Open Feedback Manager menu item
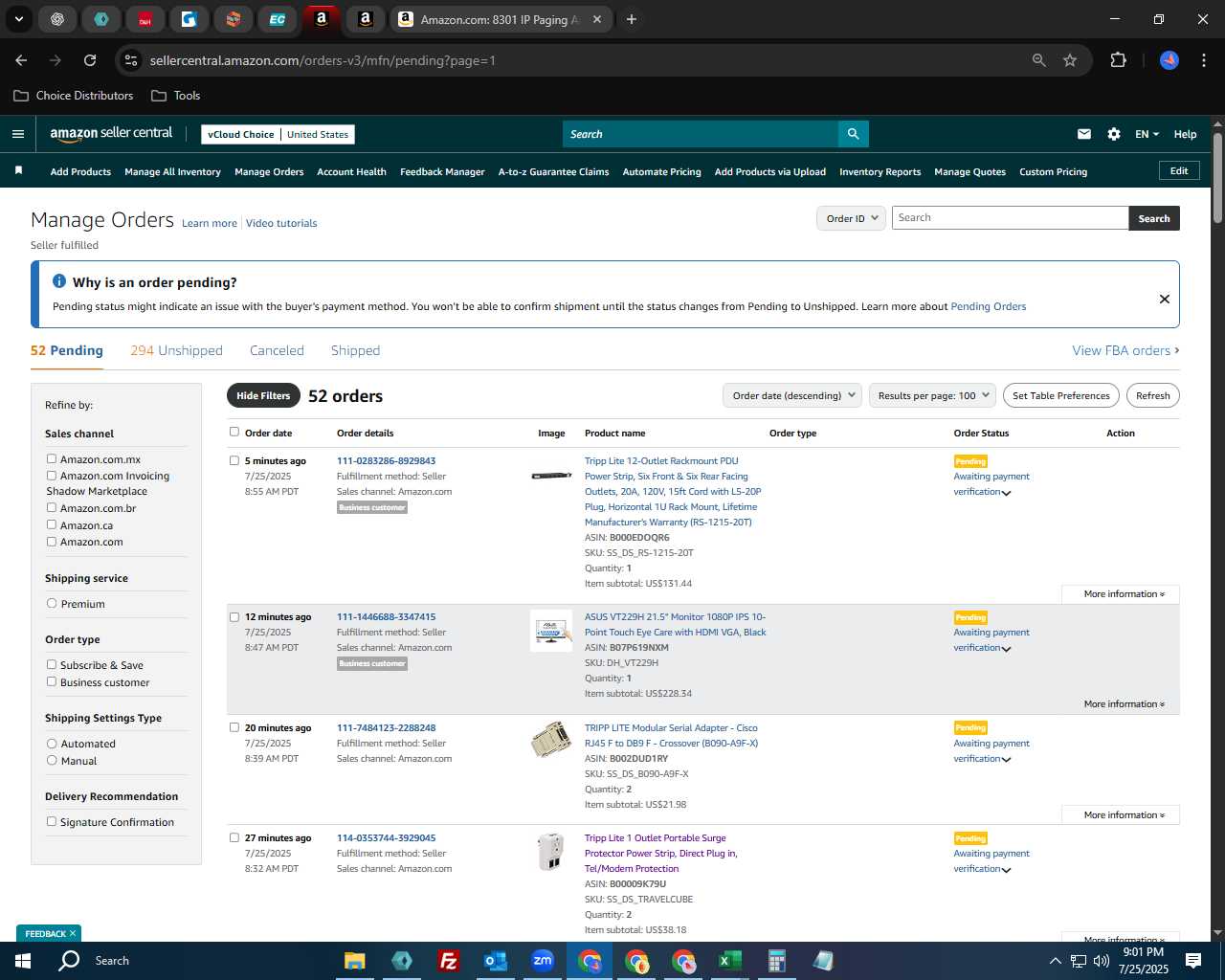 442,172
